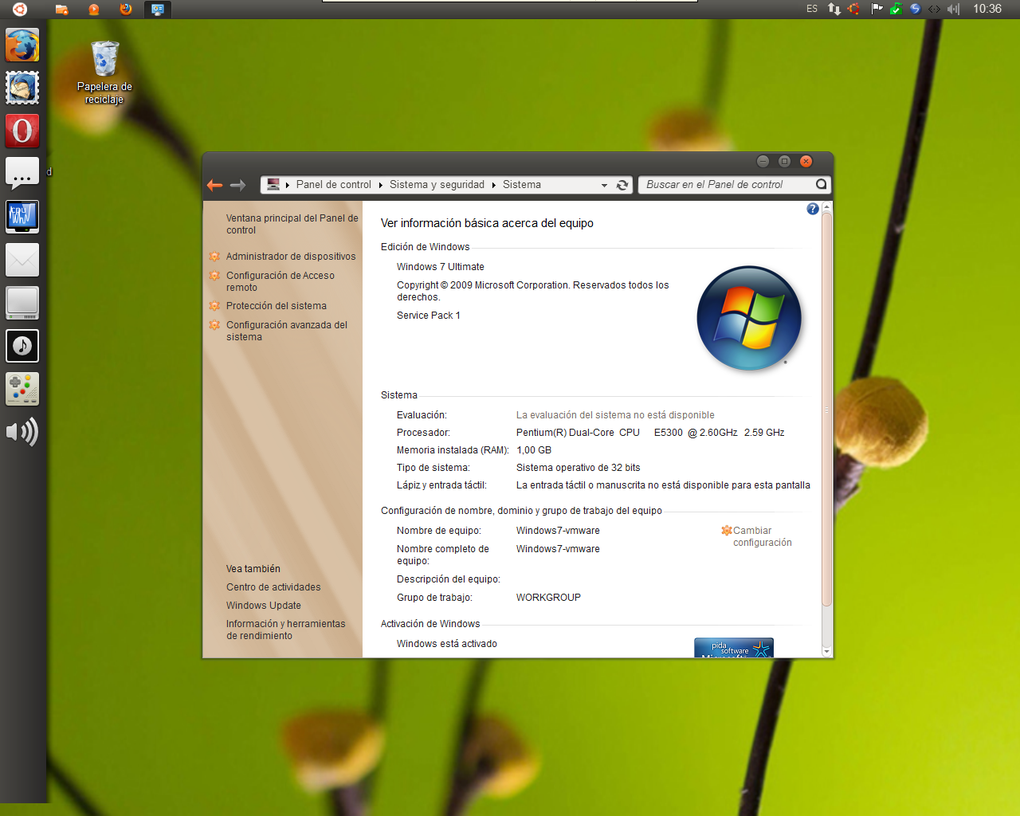
Task: Open Firefox from the top panel
Action: point(126,9)
